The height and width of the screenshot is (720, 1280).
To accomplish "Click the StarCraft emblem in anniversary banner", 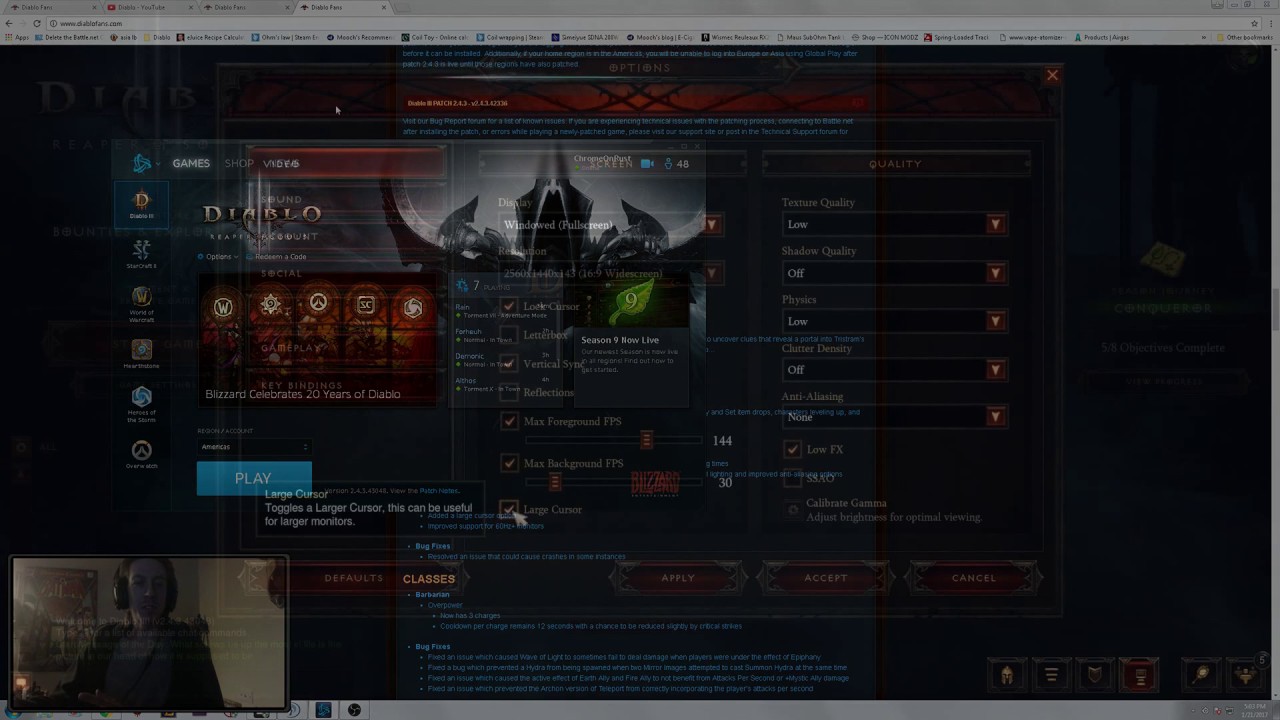I will click(x=366, y=305).
